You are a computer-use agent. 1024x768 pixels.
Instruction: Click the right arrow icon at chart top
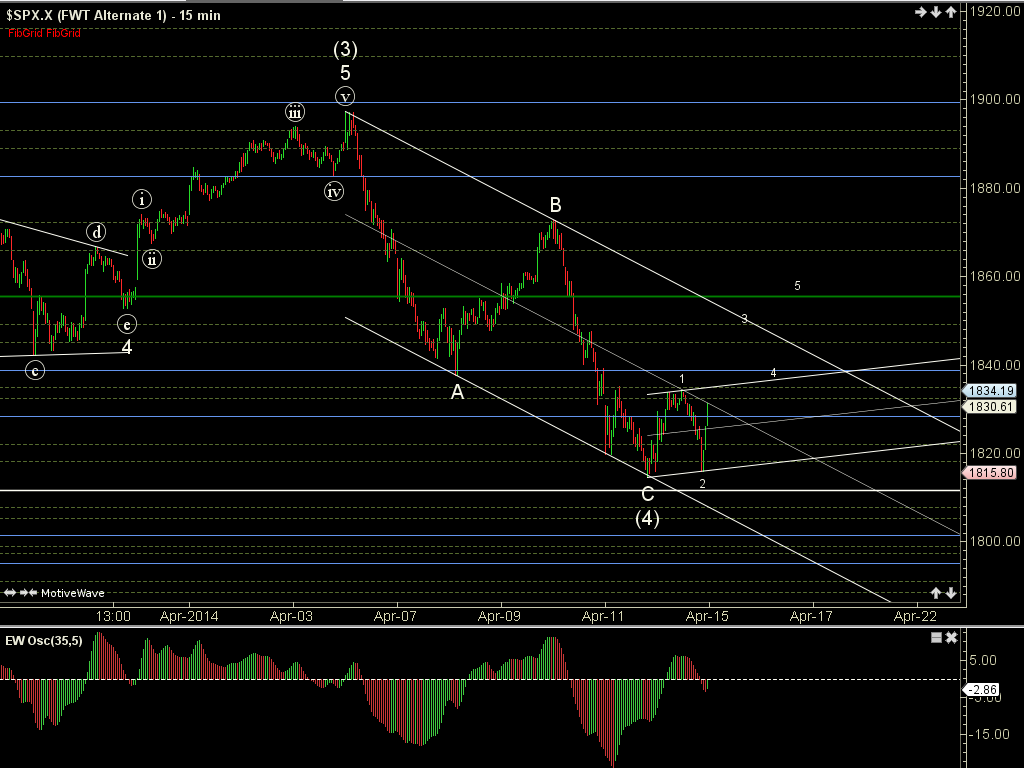[x=921, y=12]
